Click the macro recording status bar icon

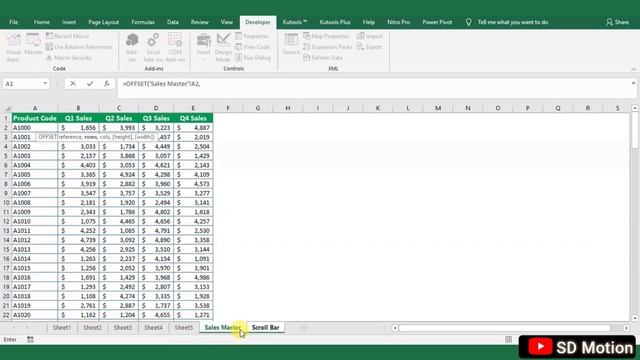point(30,339)
